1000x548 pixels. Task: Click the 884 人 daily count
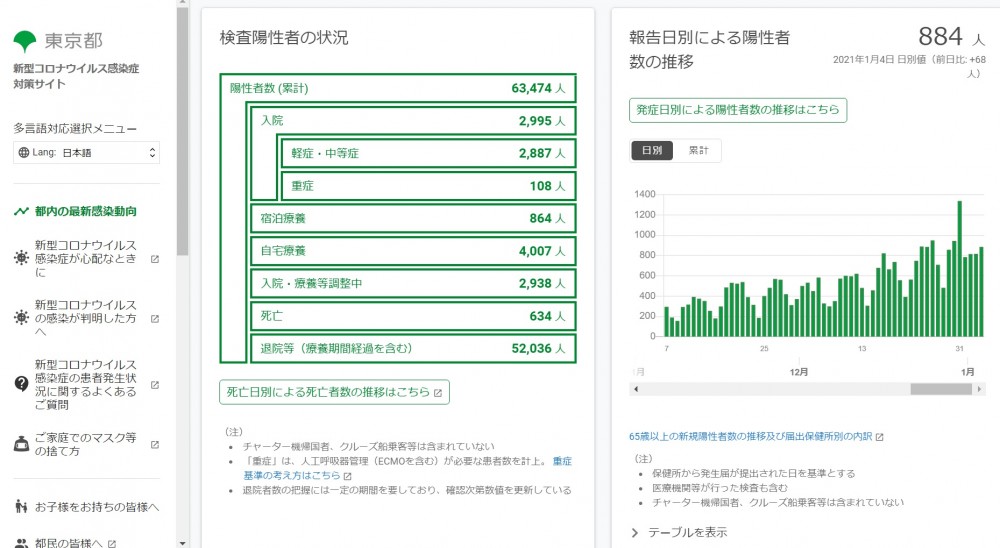coord(952,37)
